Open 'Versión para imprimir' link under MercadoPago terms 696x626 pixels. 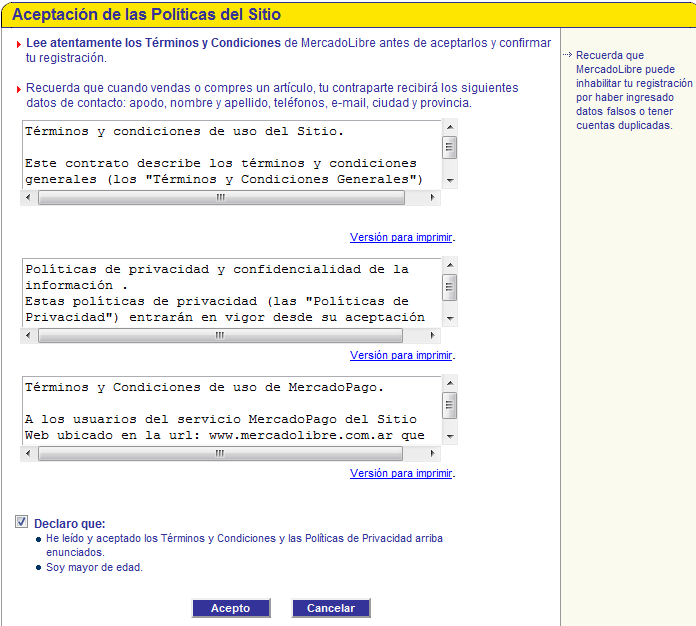(x=401, y=473)
